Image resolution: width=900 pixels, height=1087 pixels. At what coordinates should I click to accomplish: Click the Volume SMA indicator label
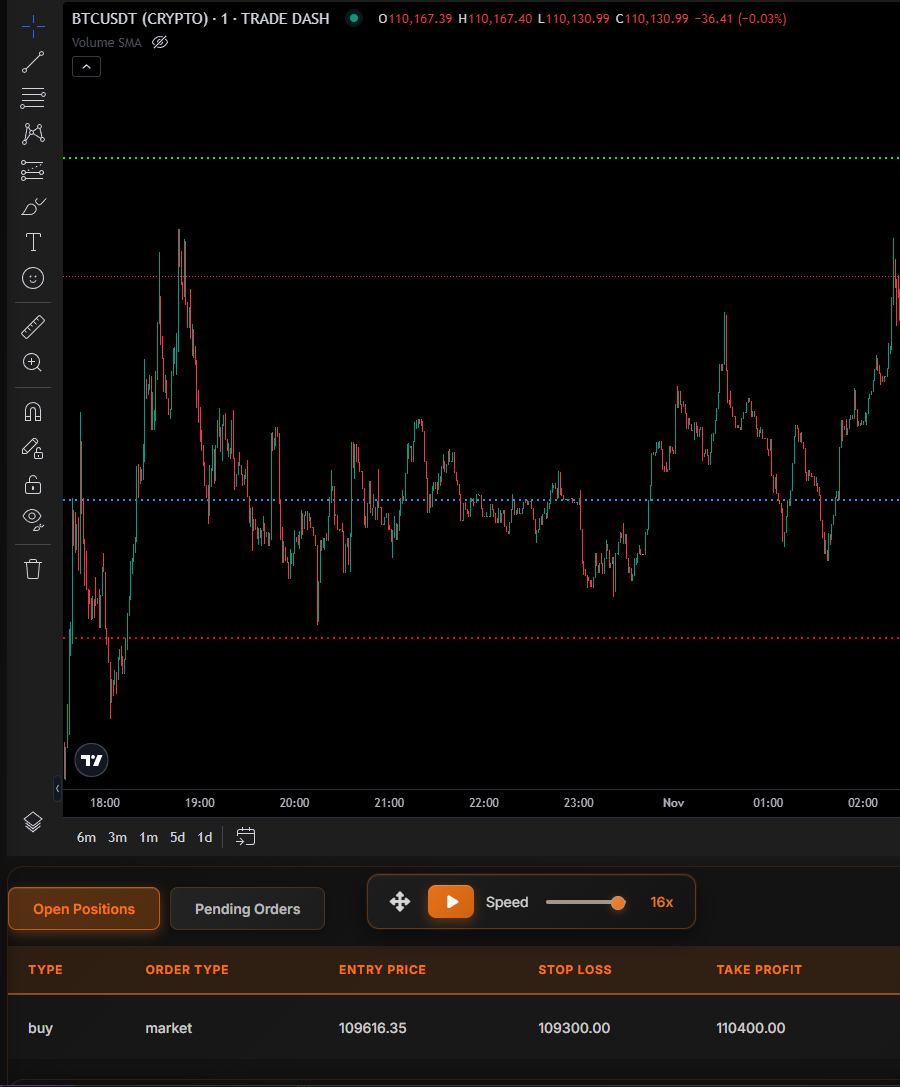pos(107,42)
